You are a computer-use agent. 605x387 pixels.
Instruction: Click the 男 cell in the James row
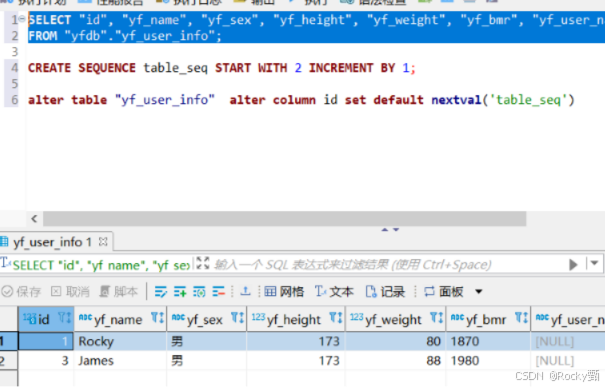207,360
